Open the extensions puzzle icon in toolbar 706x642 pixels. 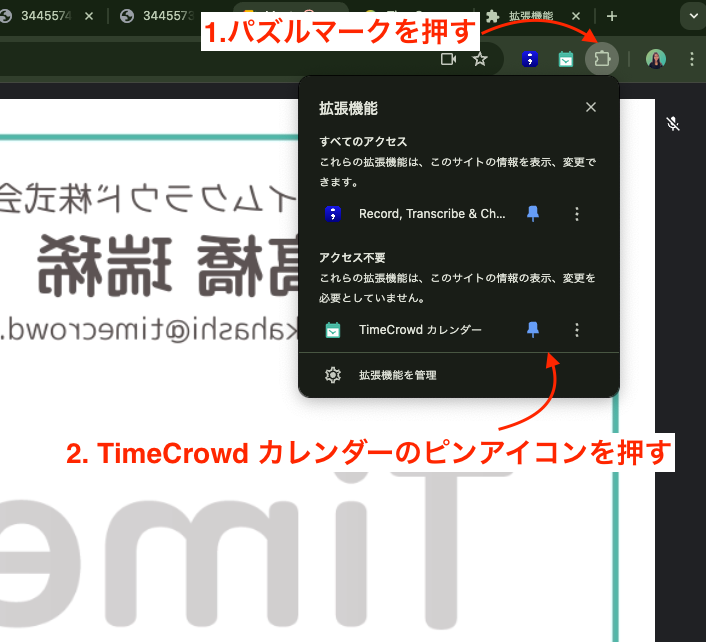(602, 59)
